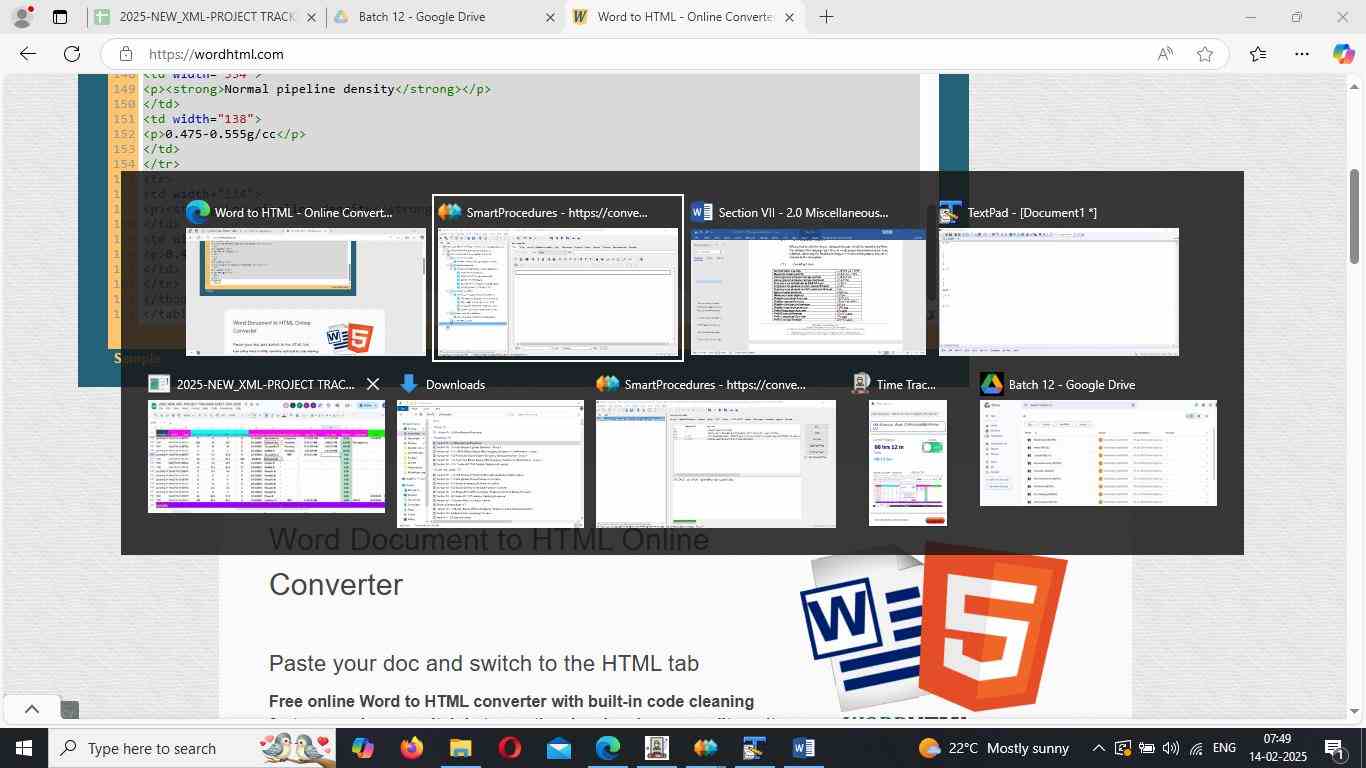Open the weather widget 22°C Mostly sunny
The width and height of the screenshot is (1366, 768).
tap(992, 748)
